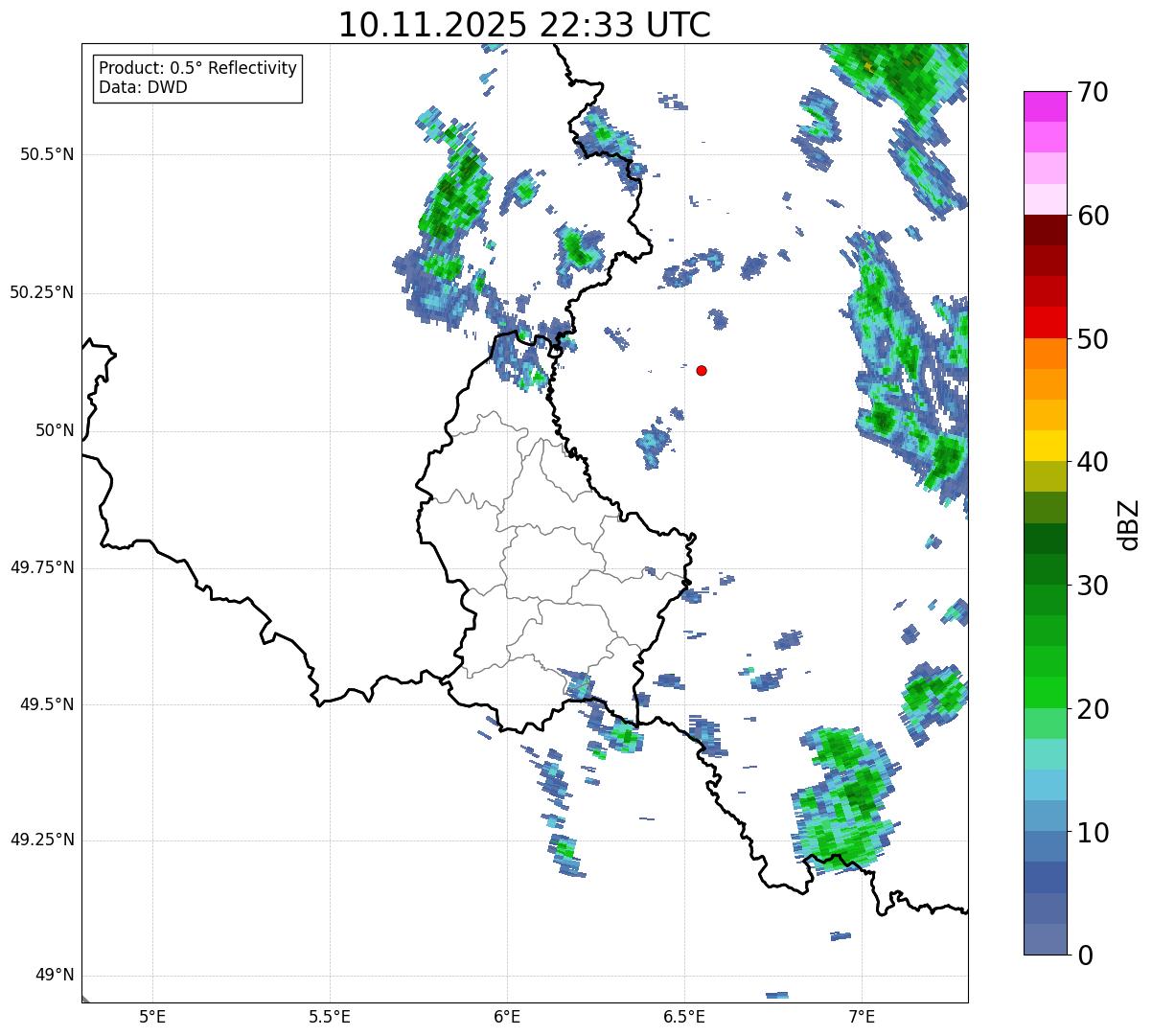
Task: Click the orange colorbar segment just below 50
Action: pyautogui.click(x=1046, y=354)
